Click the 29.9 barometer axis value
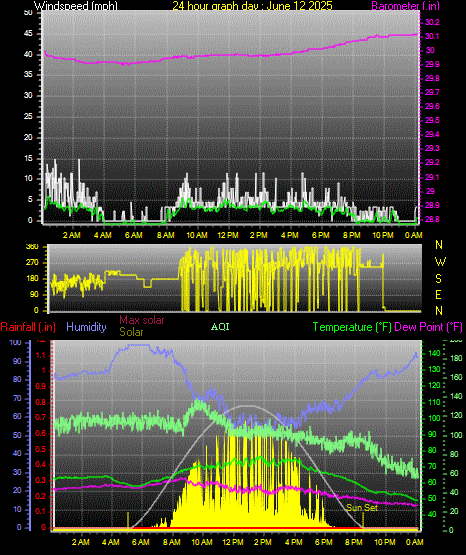This screenshot has height=555, width=466. (432, 64)
